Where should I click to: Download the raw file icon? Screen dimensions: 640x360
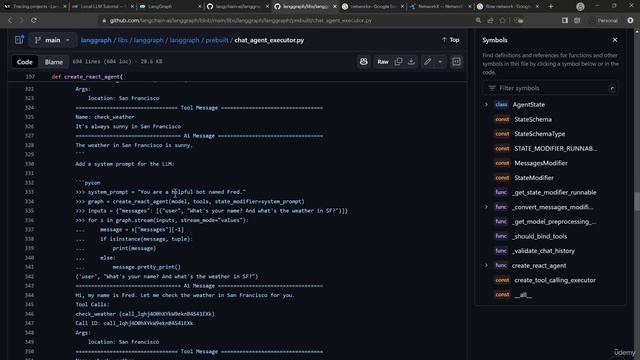click(411, 62)
